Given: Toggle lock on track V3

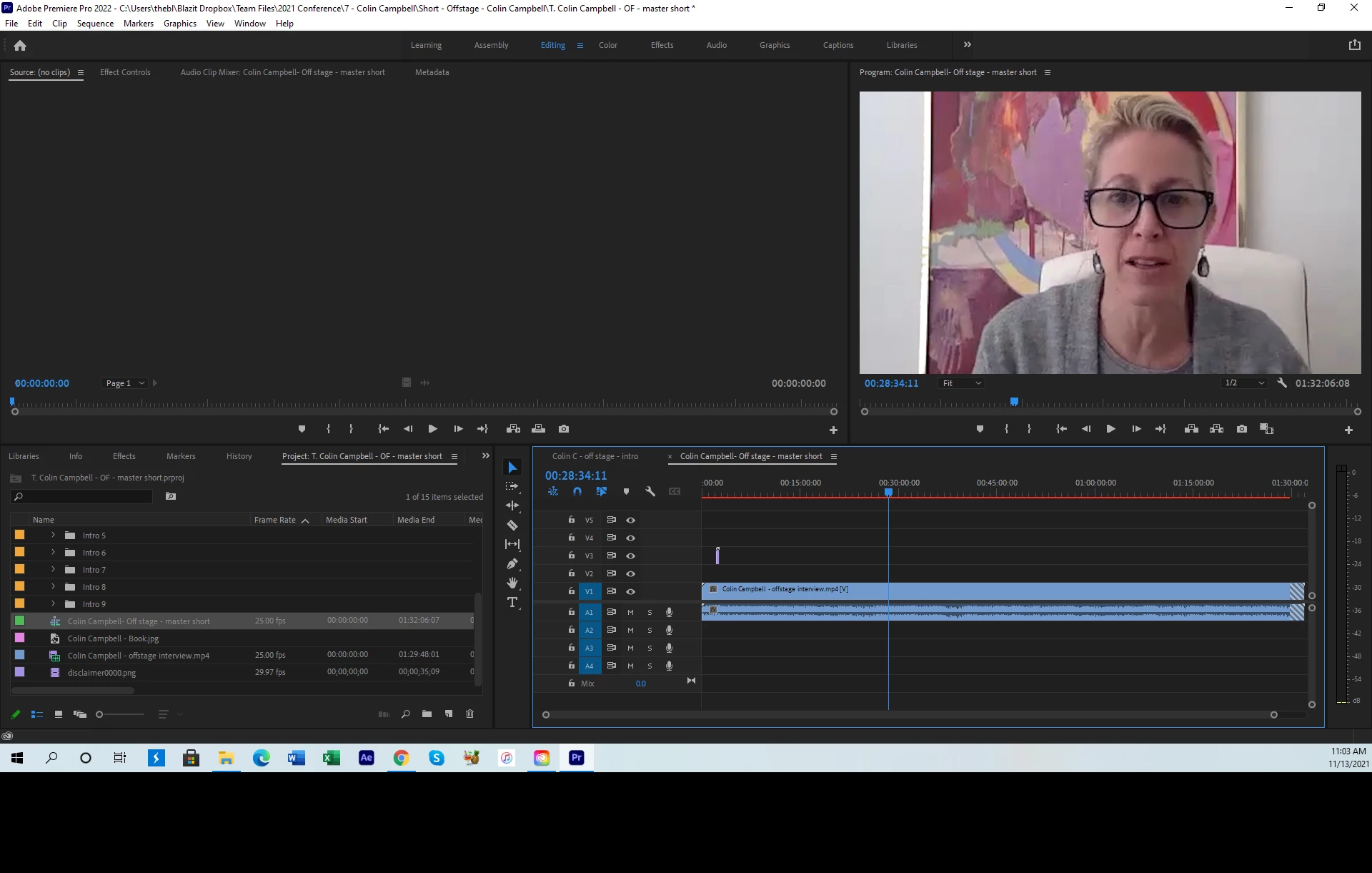Looking at the screenshot, I should 571,556.
